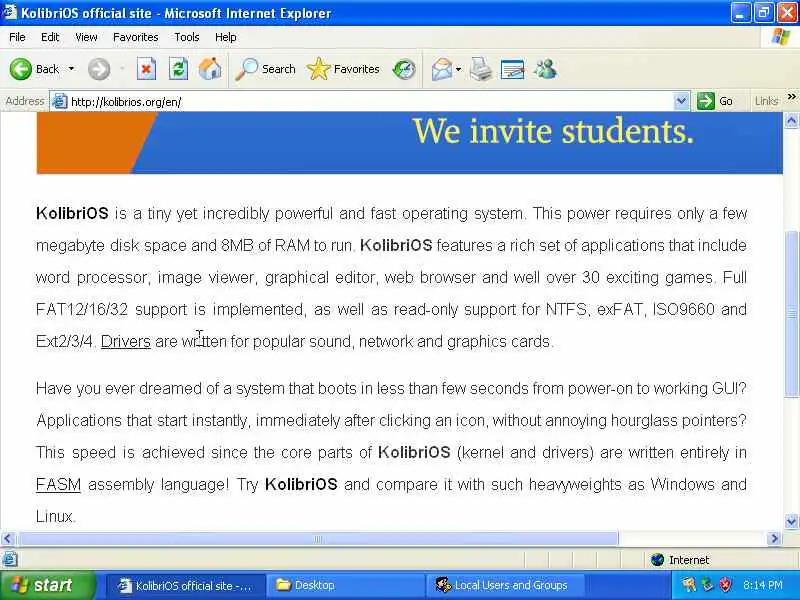Stop page loading with red X icon
Screen dimensions: 800x600
tap(146, 69)
